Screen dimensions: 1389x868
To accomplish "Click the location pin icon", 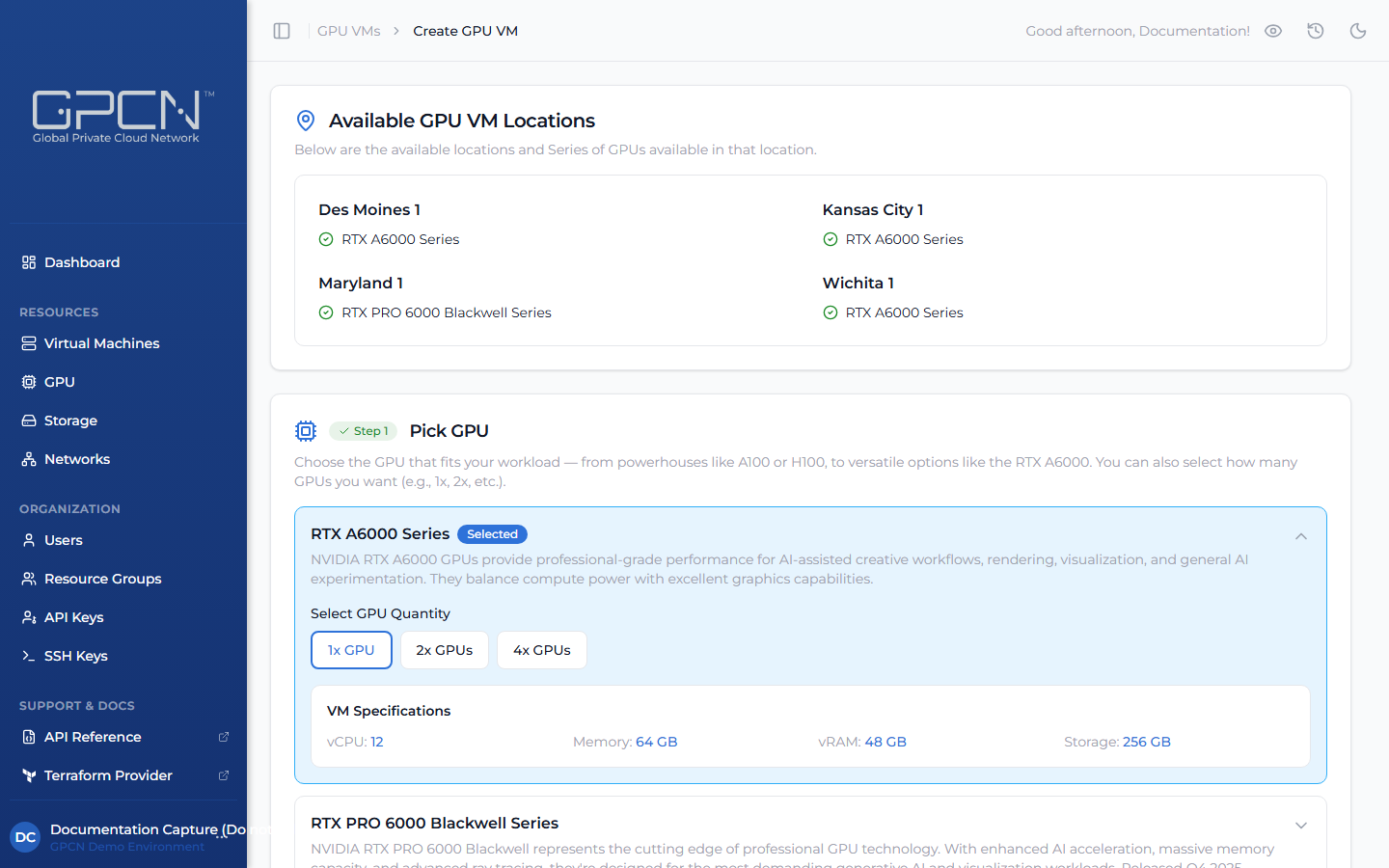I will [x=306, y=121].
